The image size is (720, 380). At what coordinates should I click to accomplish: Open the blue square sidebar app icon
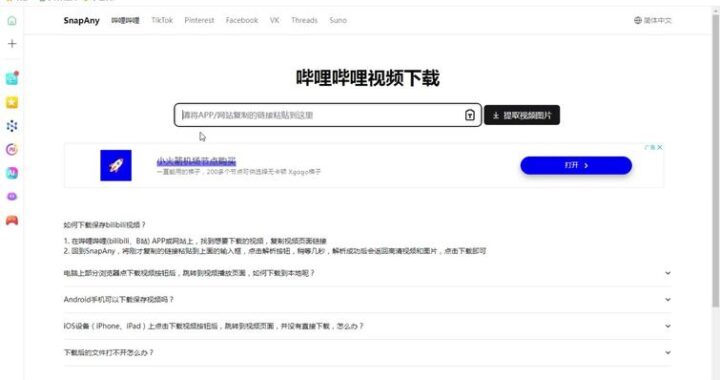coord(12,173)
